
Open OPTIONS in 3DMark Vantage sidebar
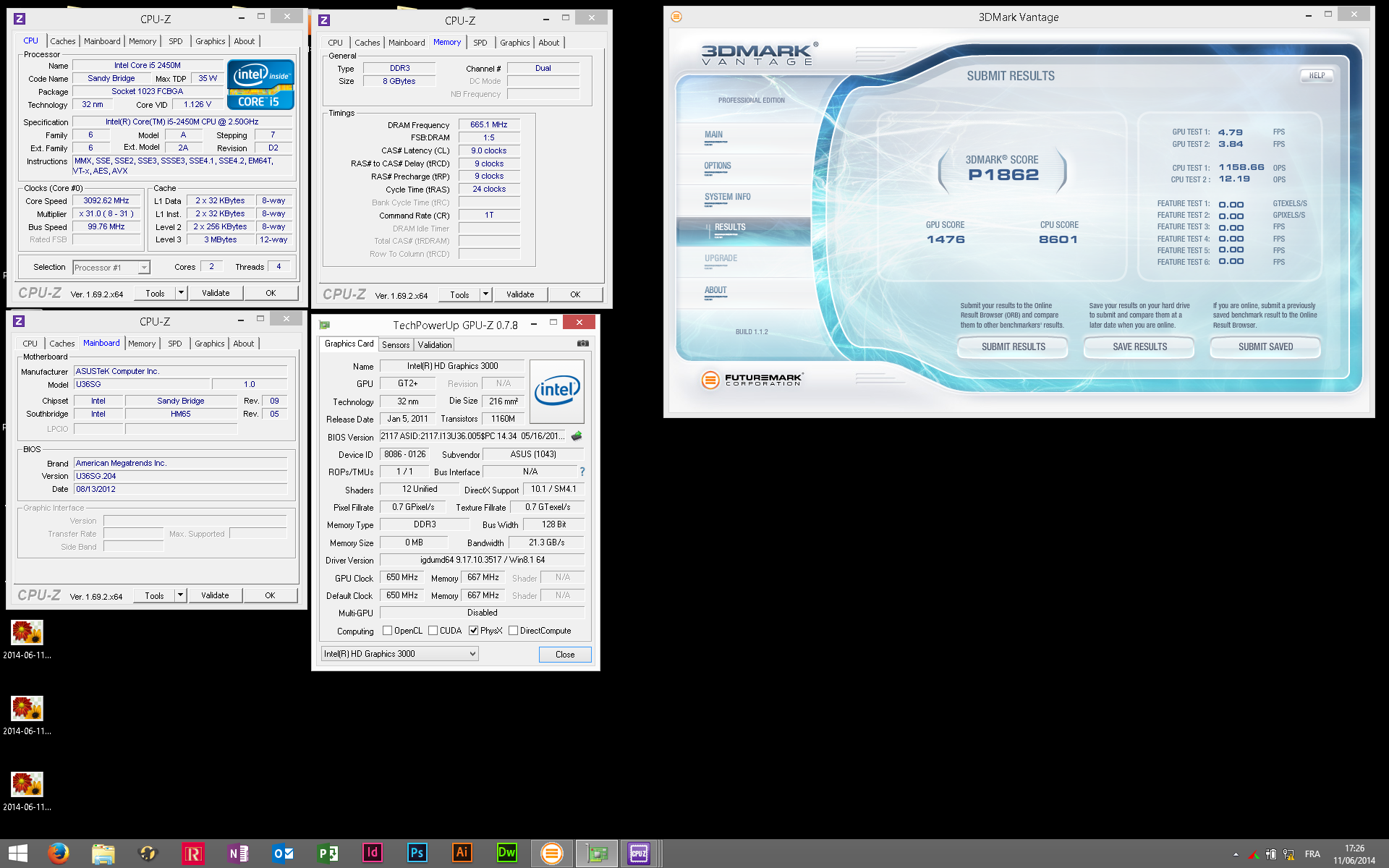click(x=718, y=166)
